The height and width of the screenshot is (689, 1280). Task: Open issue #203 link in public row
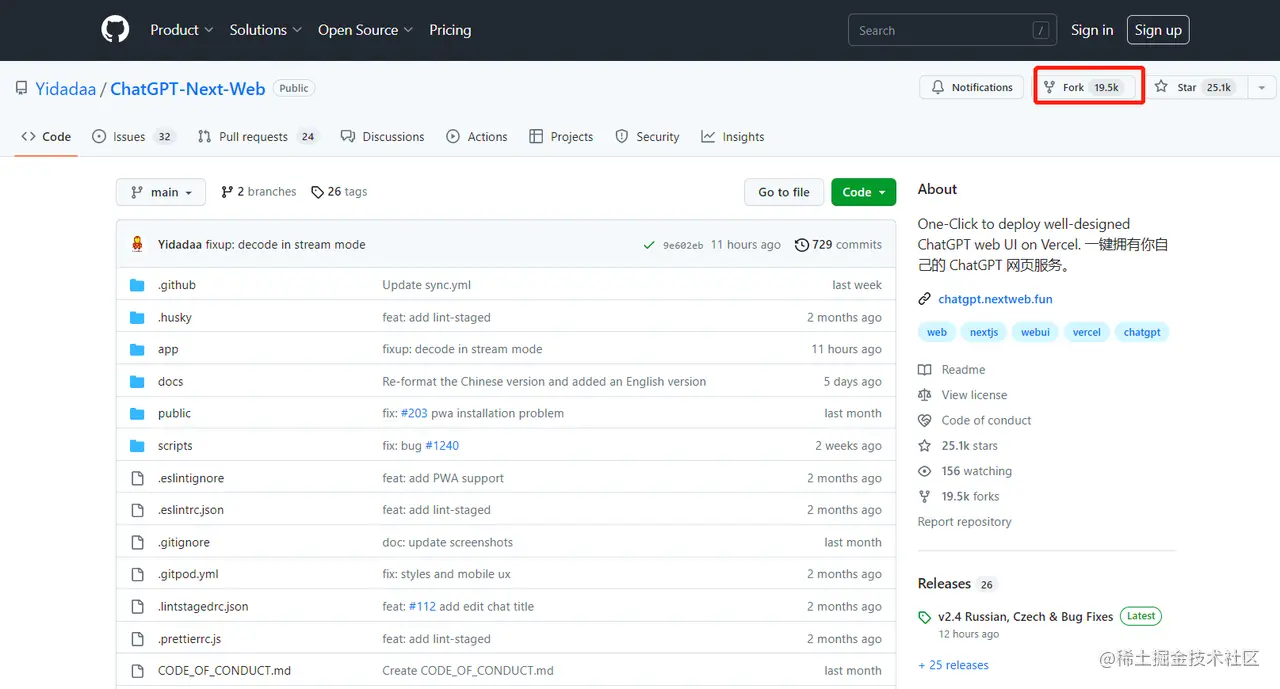pyautogui.click(x=414, y=413)
